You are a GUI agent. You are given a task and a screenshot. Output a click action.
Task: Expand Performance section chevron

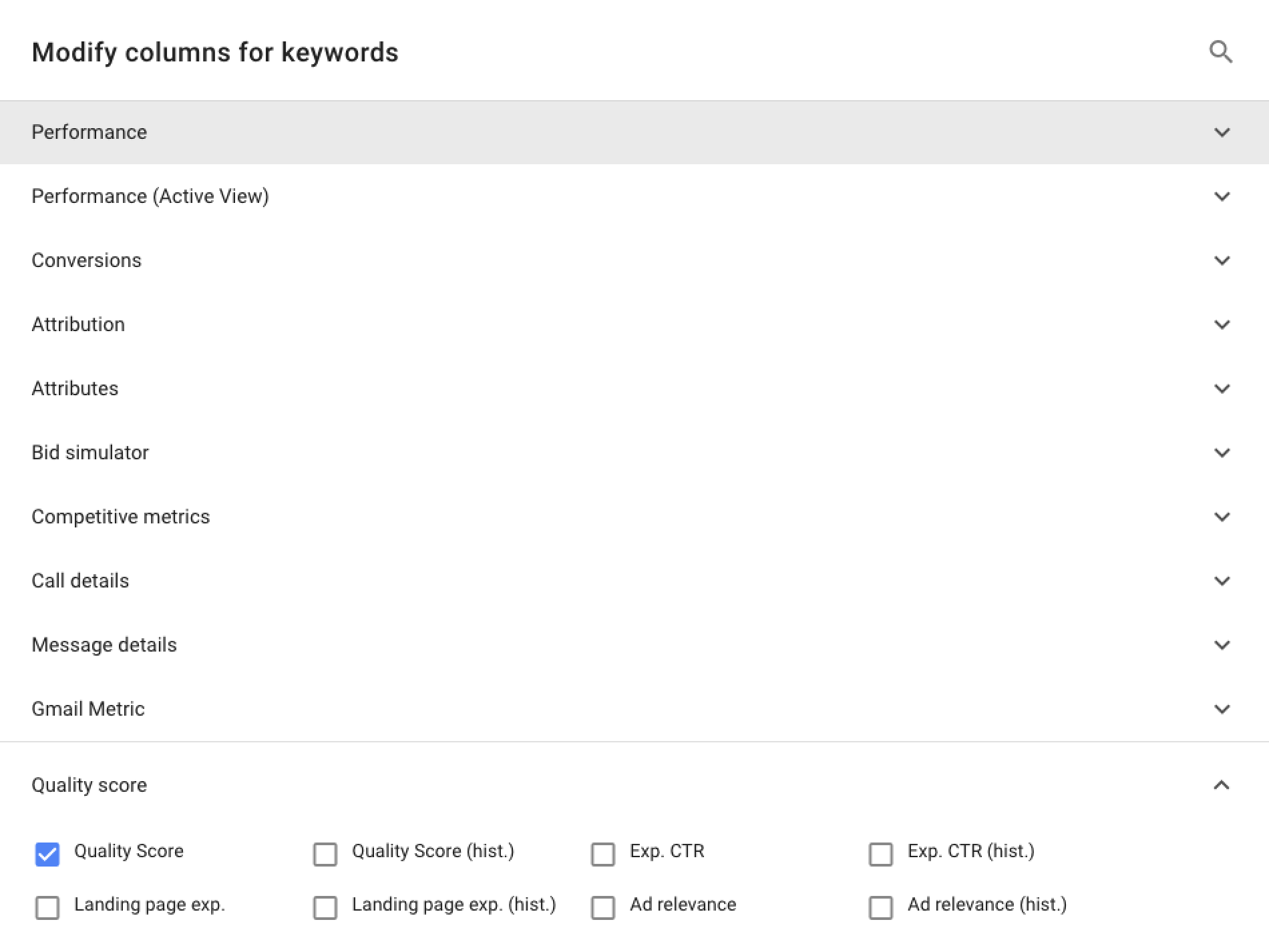[1222, 132]
